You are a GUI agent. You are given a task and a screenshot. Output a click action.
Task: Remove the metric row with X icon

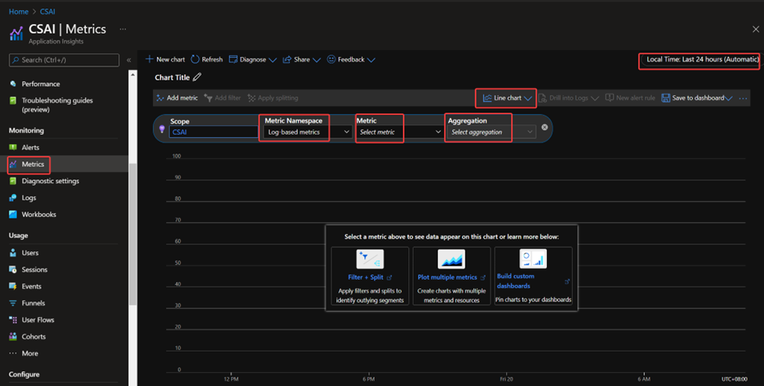[544, 127]
